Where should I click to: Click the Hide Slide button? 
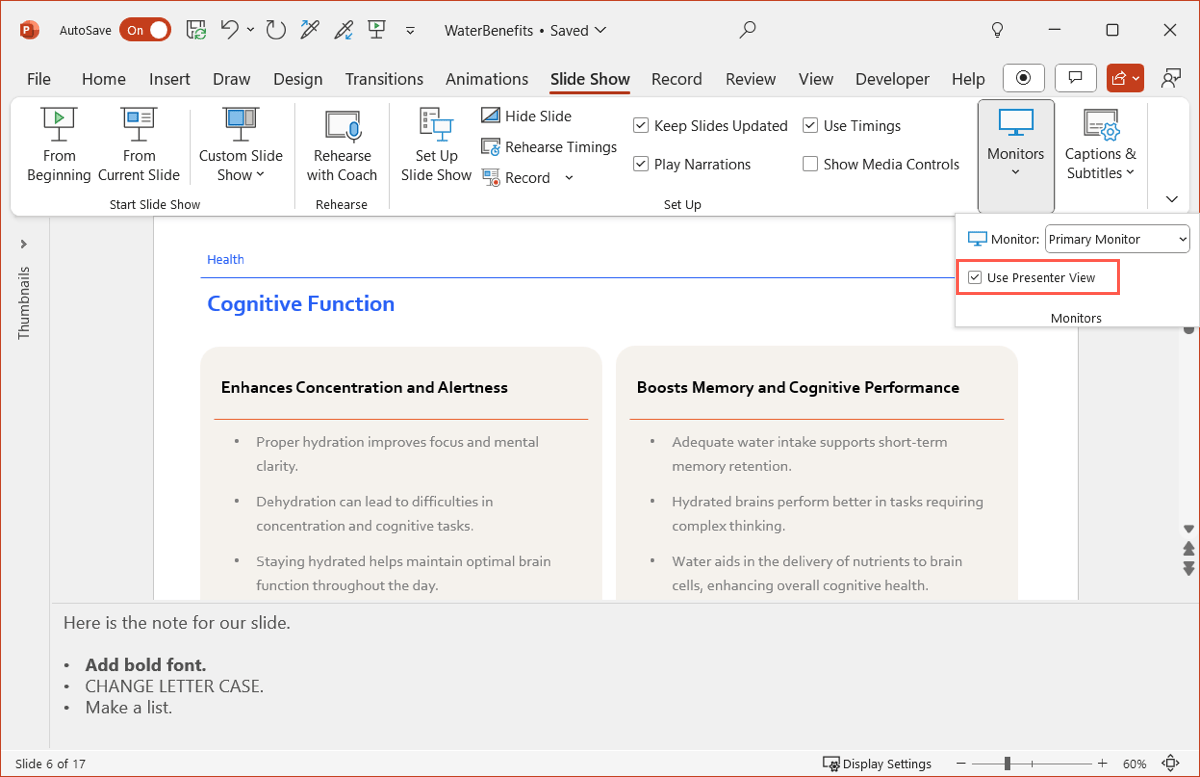(526, 116)
